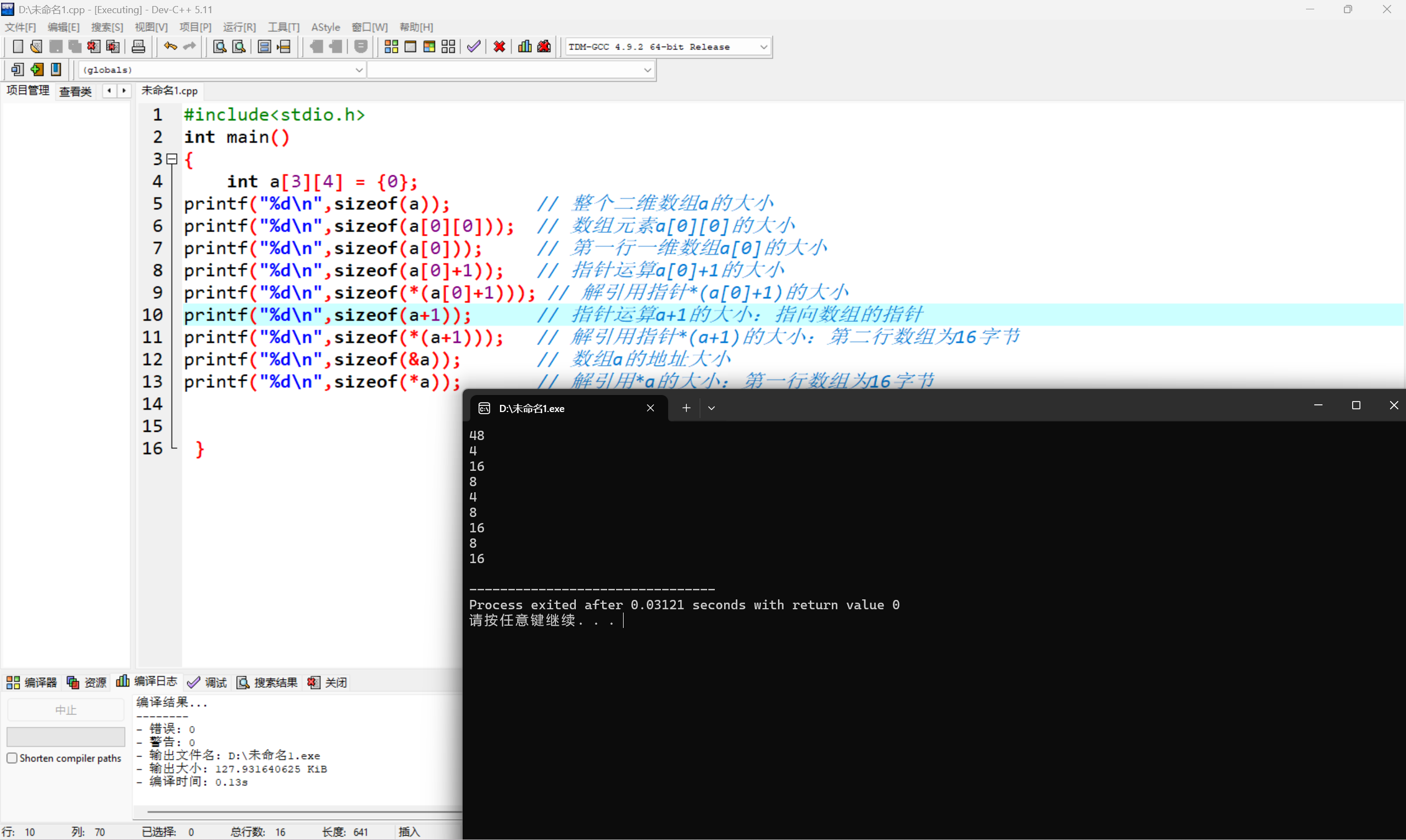Screen dimensions: 1406x840
Task: Open the TDM-GCC compiler selection dropdown
Action: pos(763,47)
